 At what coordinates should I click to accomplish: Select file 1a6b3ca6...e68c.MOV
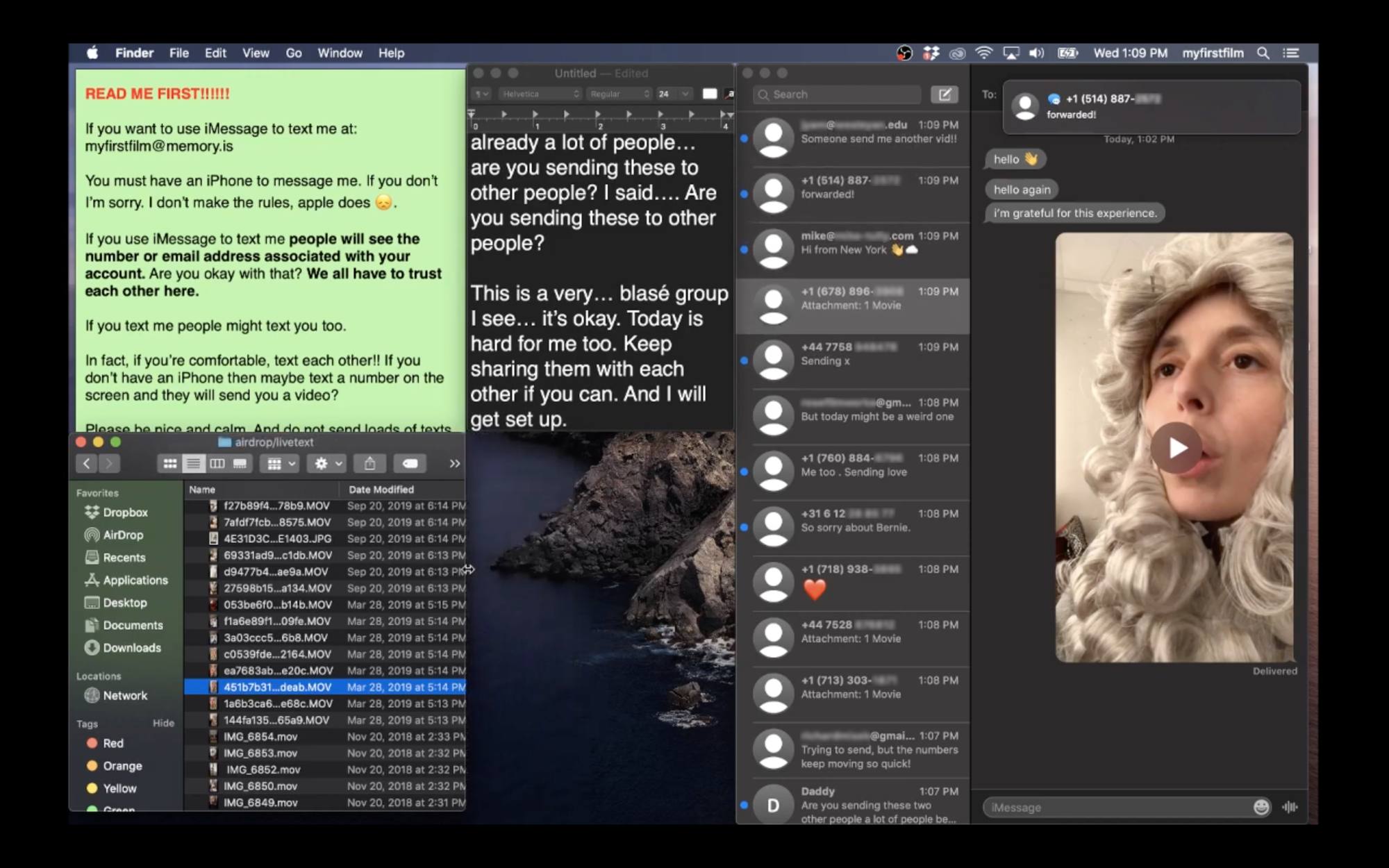325,703
